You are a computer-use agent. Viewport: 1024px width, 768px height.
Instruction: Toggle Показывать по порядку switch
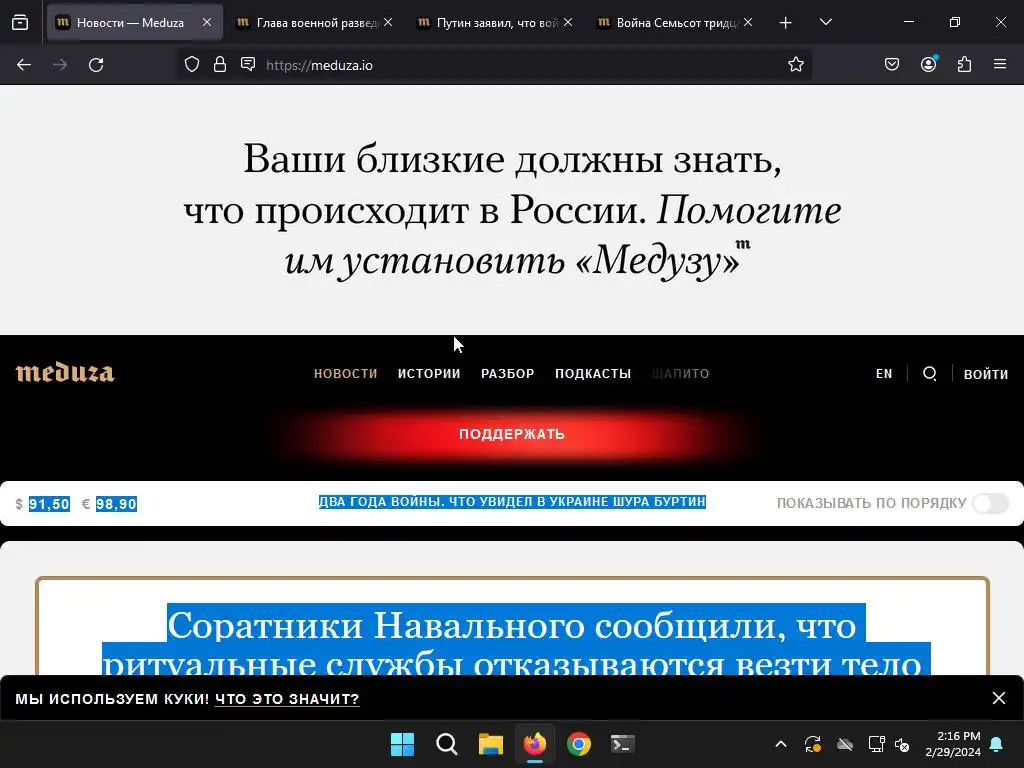[x=990, y=503]
